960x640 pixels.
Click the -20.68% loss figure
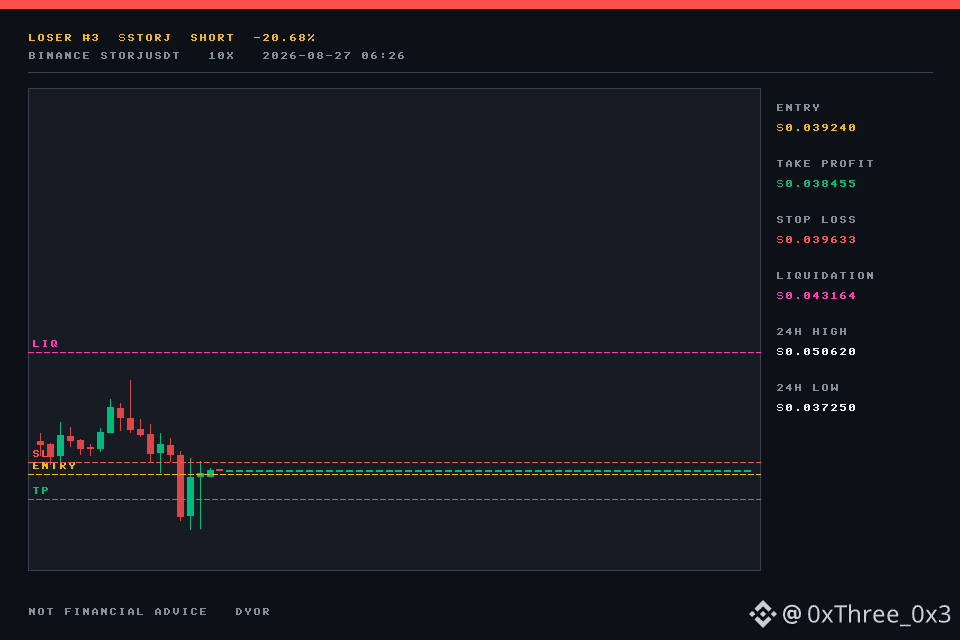click(x=284, y=37)
